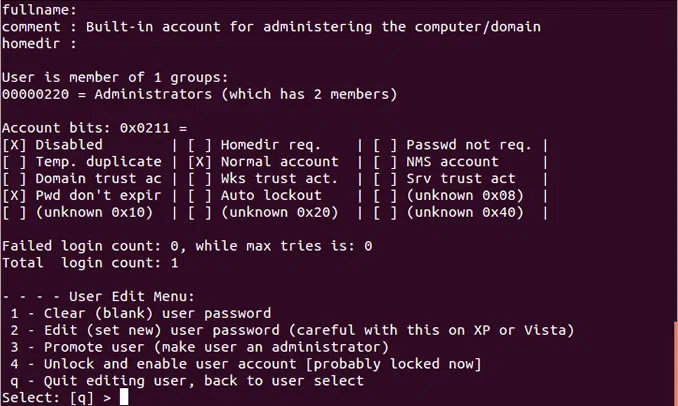This screenshot has height=406, width=678.
Task: Toggle the Auto lockout checkbox
Action: tap(200, 195)
